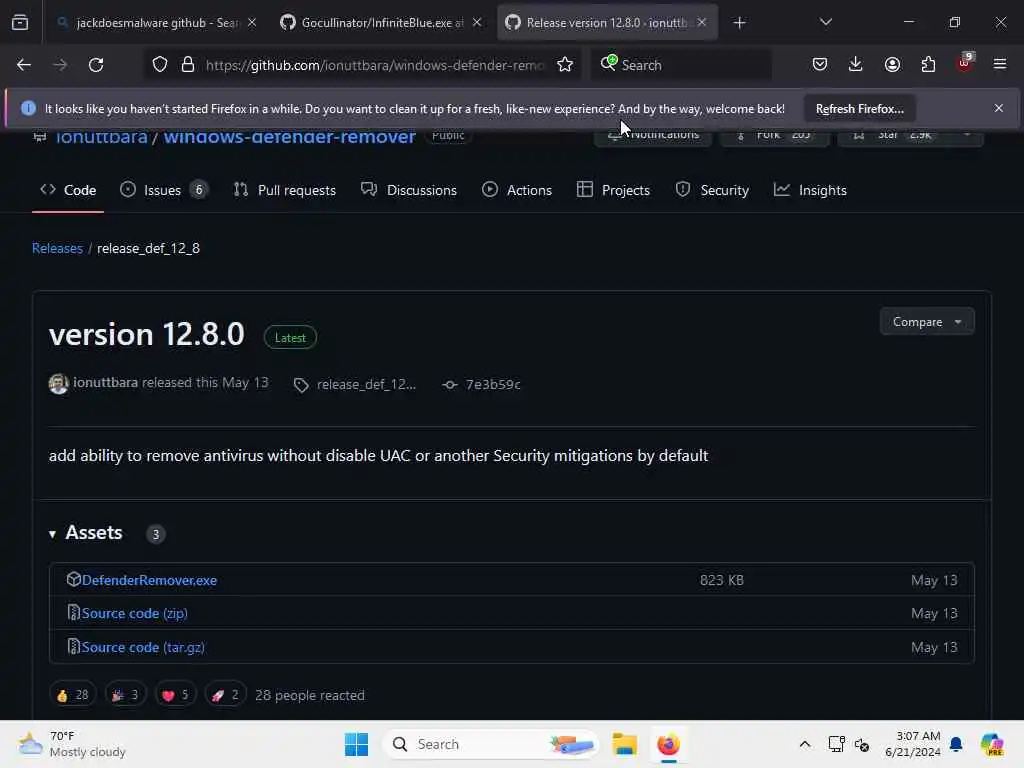
Task: Click the browser address bar URL
Action: tap(374, 65)
